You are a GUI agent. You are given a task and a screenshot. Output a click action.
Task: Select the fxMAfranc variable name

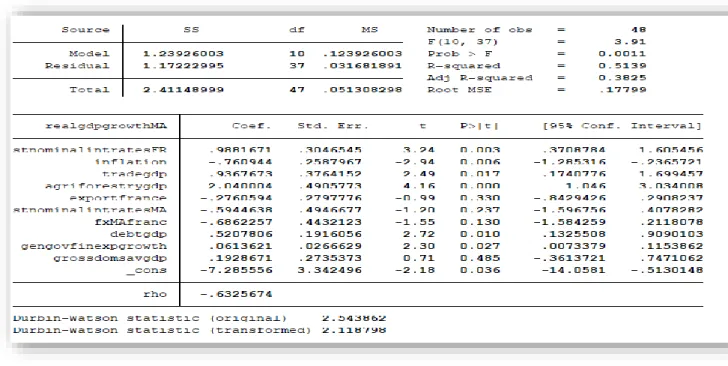[130, 222]
